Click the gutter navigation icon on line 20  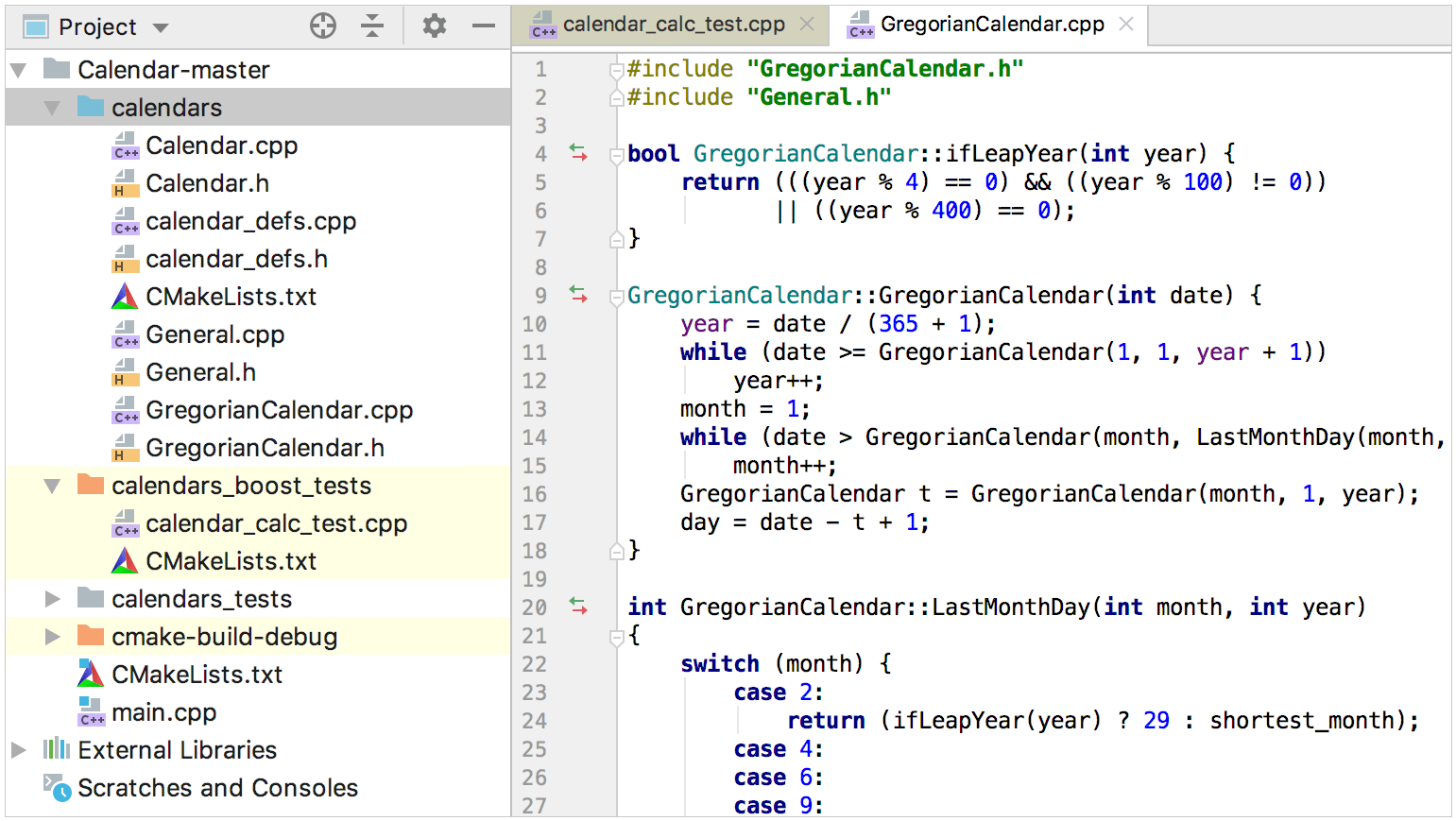click(x=578, y=607)
